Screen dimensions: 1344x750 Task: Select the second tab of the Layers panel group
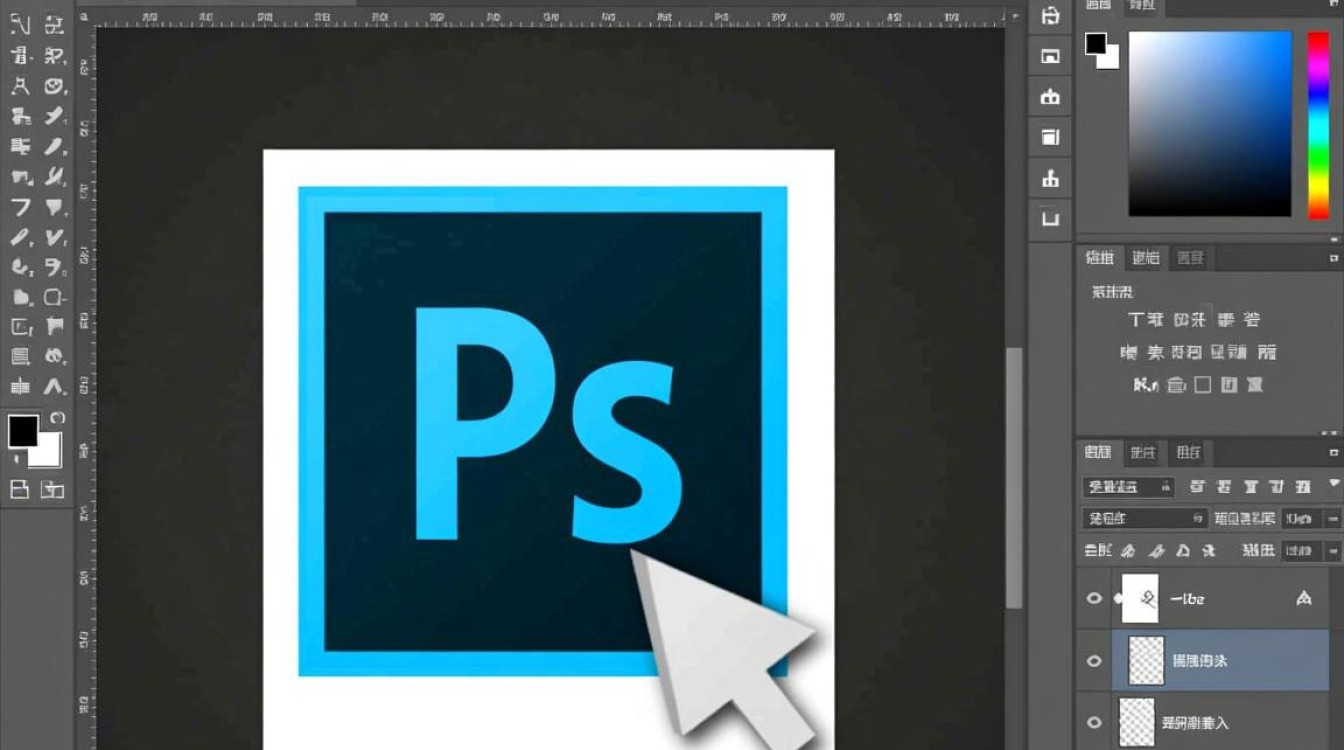(x=1143, y=452)
